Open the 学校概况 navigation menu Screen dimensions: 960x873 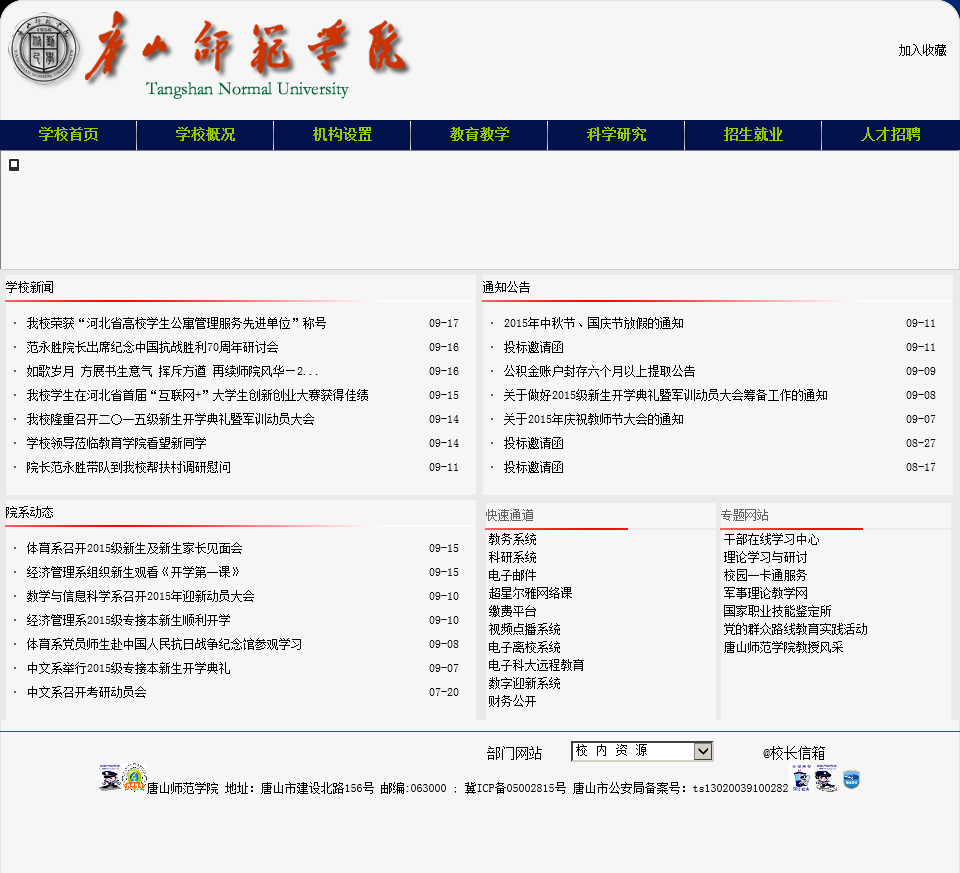click(205, 135)
